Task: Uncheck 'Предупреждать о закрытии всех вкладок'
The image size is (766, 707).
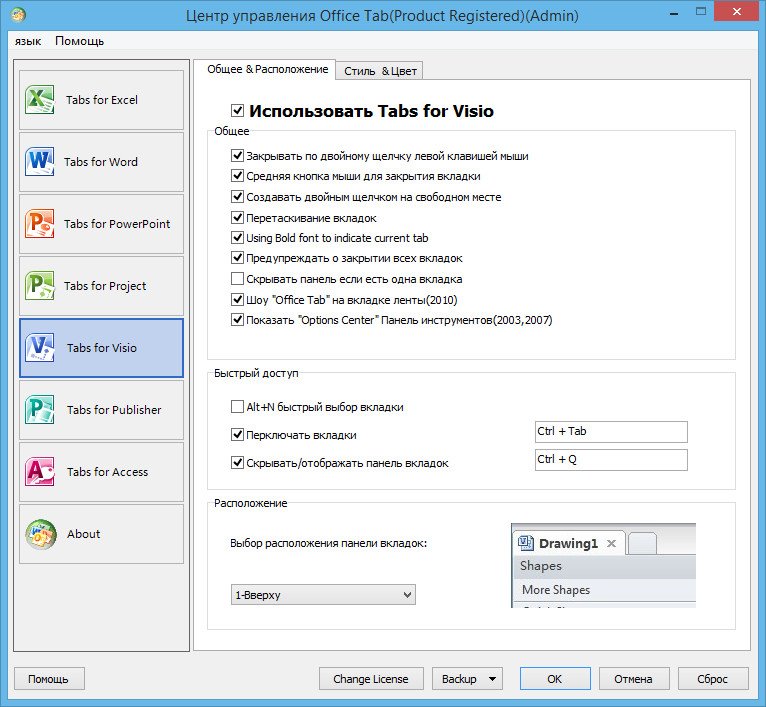Action: (x=237, y=258)
